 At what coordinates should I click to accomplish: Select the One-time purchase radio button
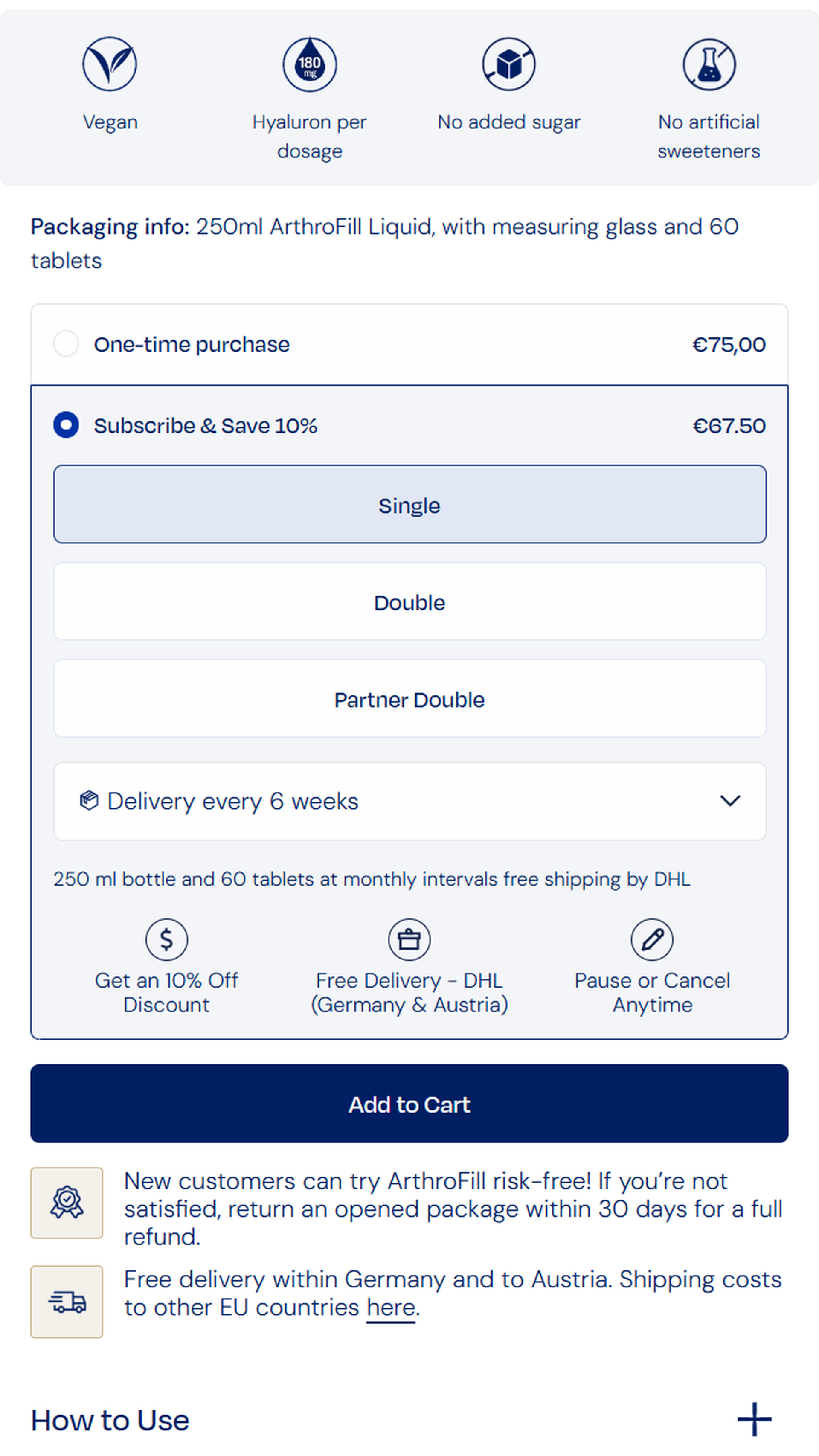(66, 344)
